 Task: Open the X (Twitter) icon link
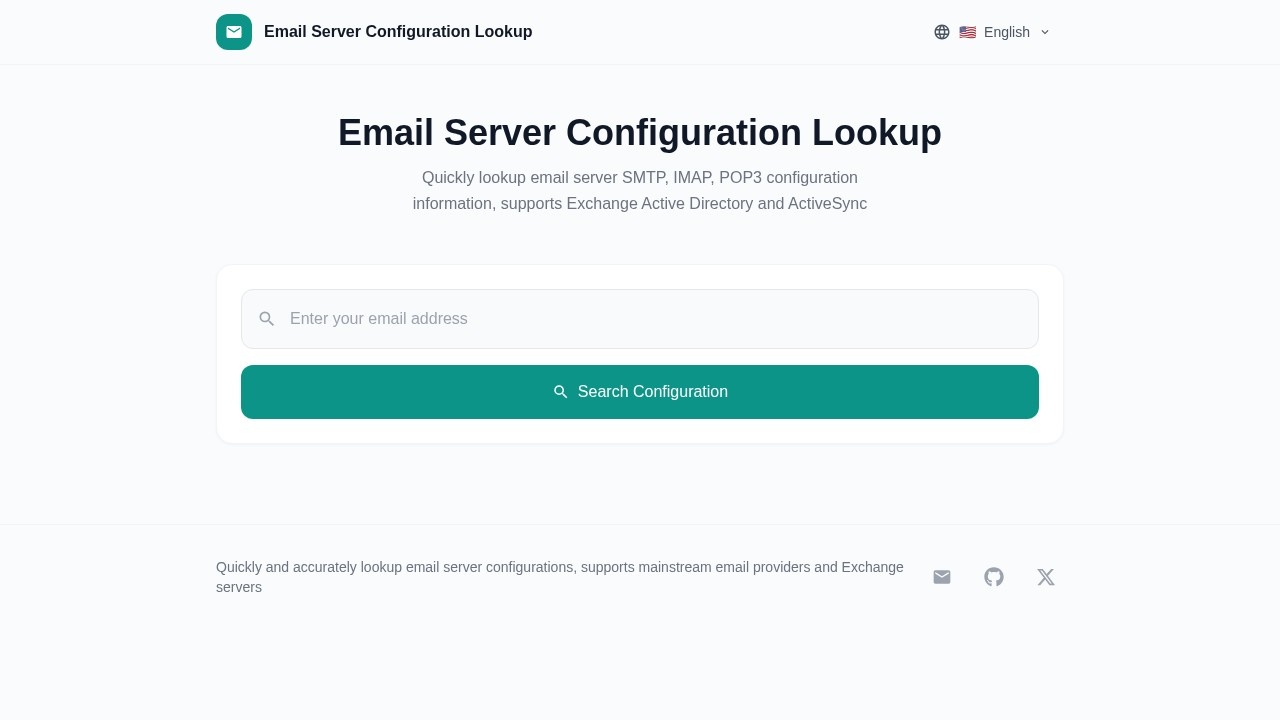[x=1046, y=577]
